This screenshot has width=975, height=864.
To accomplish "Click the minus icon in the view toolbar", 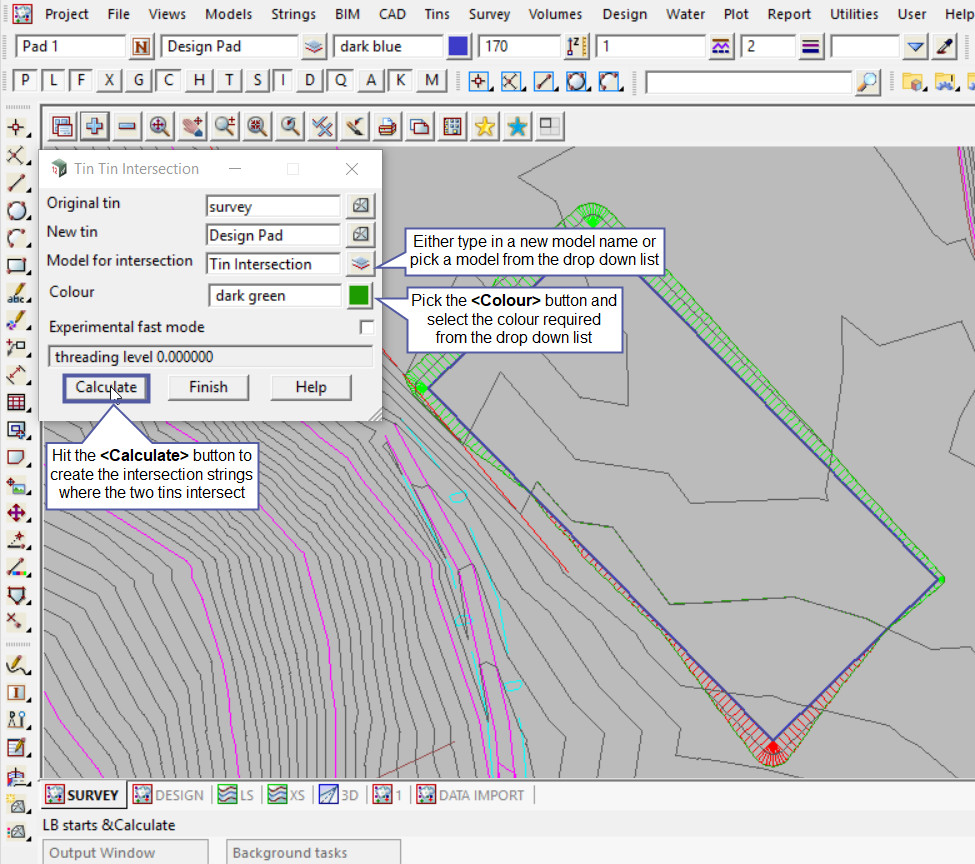I will click(x=127, y=126).
